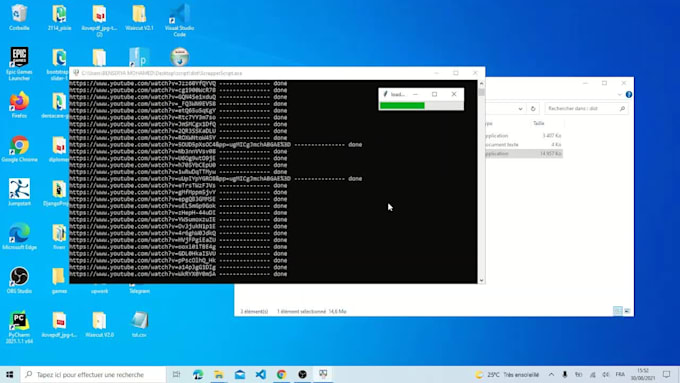
Task: Select the Epic Games Launcher desktop icon
Action: 19,64
